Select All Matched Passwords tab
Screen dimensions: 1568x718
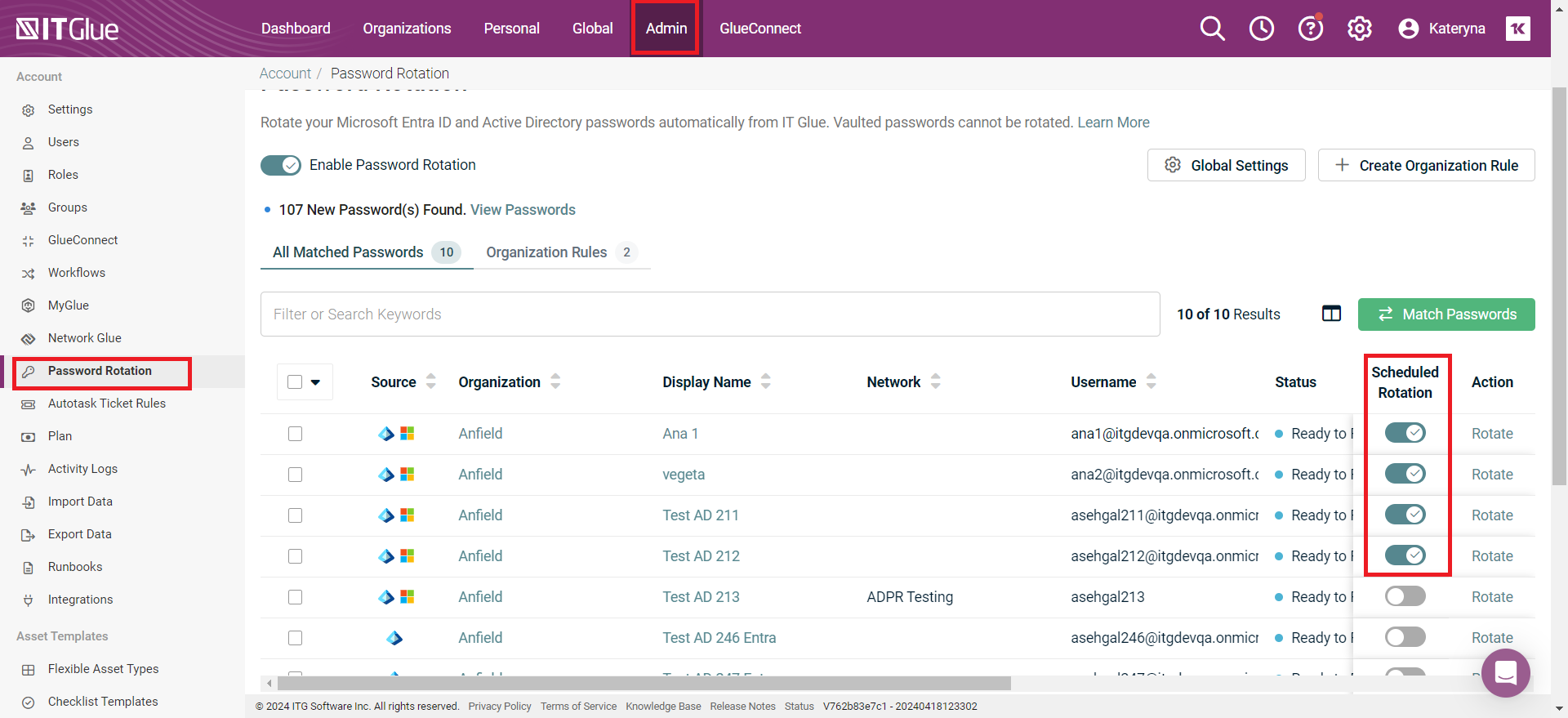click(367, 252)
